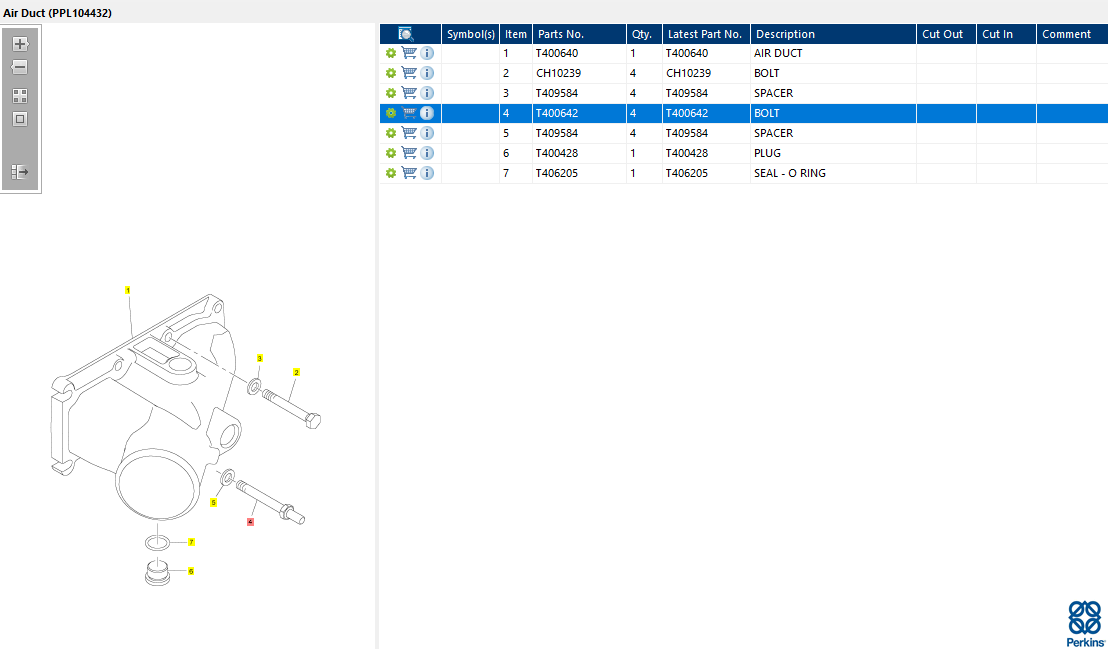This screenshot has height=649, width=1108.
Task: Add T400642 BOLT to cart
Action: coord(409,112)
